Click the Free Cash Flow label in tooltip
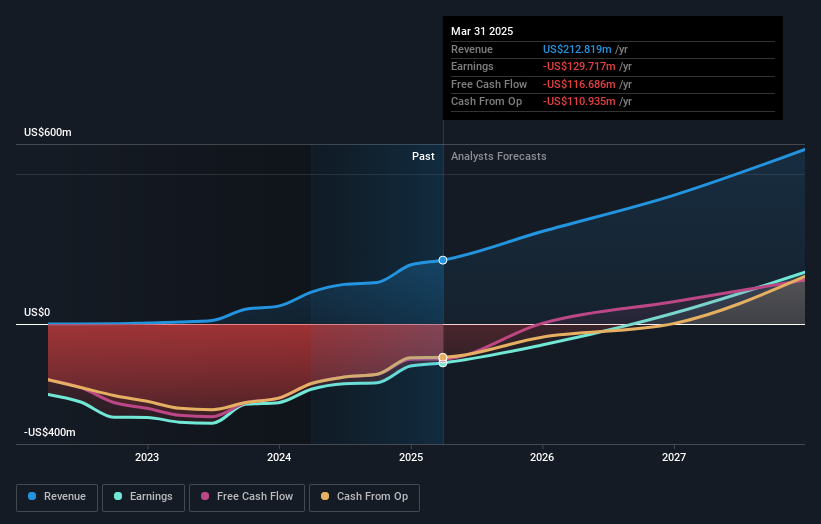 pos(489,84)
